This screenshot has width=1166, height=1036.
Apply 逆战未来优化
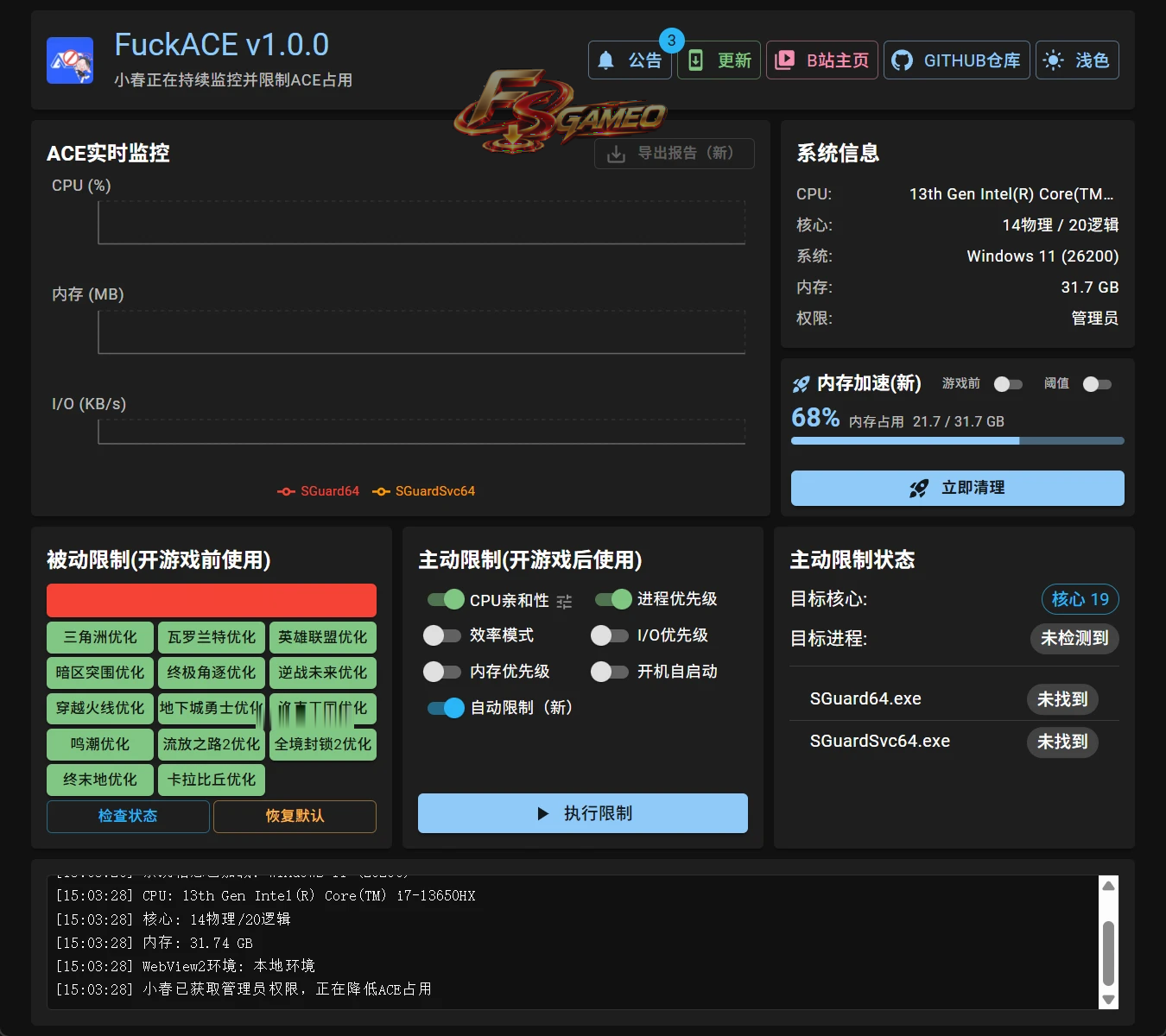[323, 673]
